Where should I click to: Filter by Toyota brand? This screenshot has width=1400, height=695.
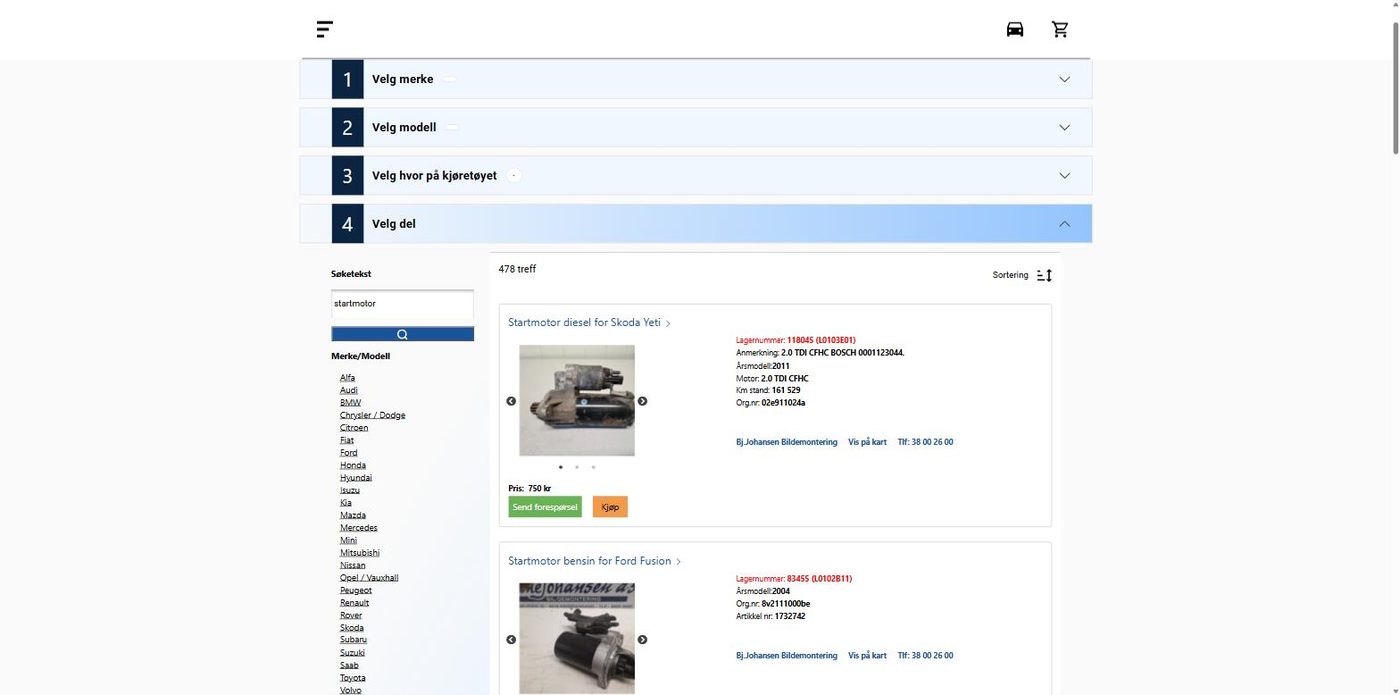(352, 678)
